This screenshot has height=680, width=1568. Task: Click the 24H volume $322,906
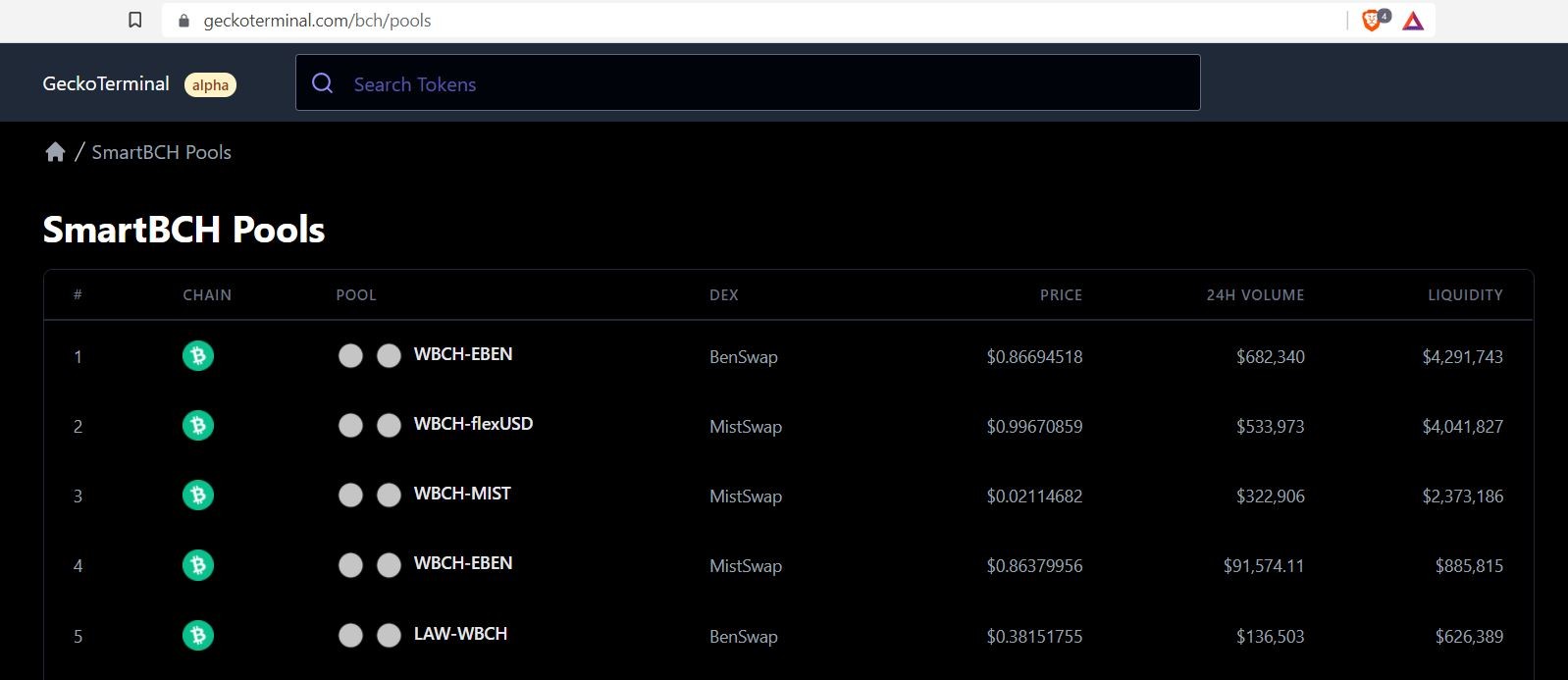(1271, 497)
